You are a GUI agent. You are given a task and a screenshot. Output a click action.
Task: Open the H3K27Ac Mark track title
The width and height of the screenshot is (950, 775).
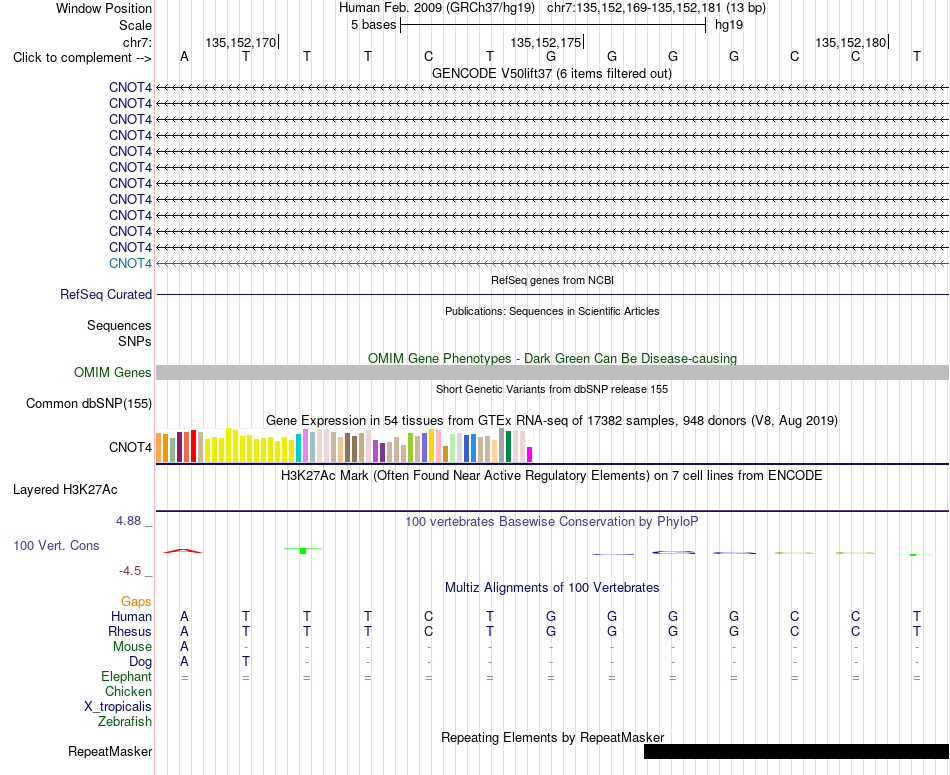point(552,476)
